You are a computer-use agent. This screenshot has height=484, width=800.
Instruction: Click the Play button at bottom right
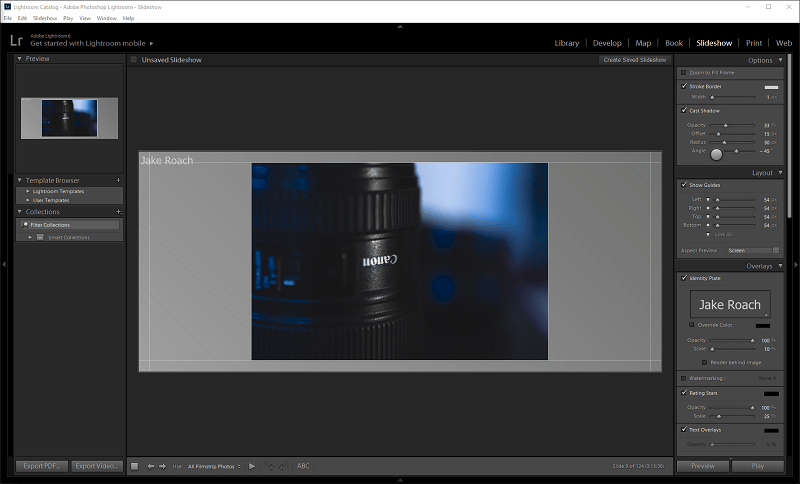758,466
